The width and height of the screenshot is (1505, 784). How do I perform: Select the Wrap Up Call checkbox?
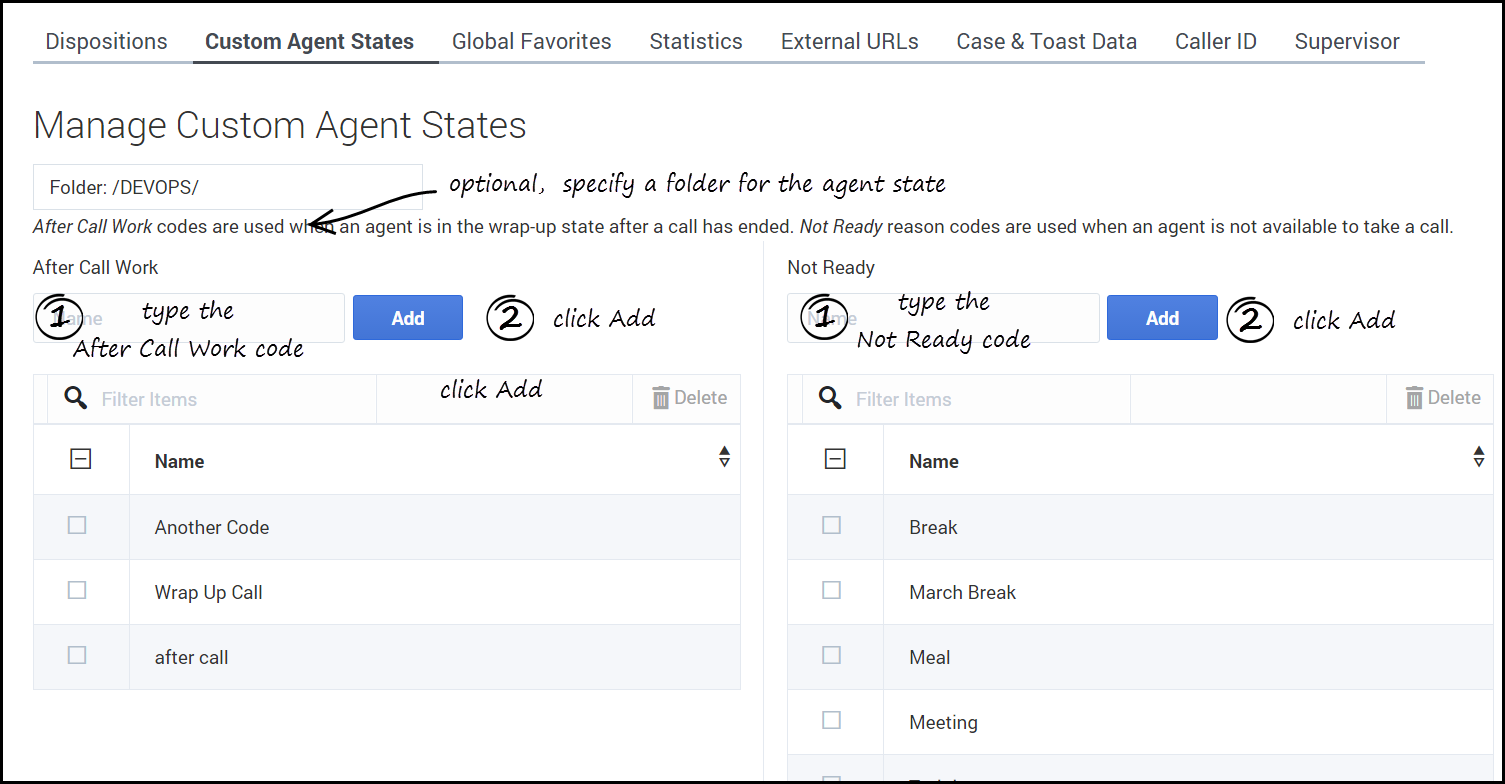point(77,590)
